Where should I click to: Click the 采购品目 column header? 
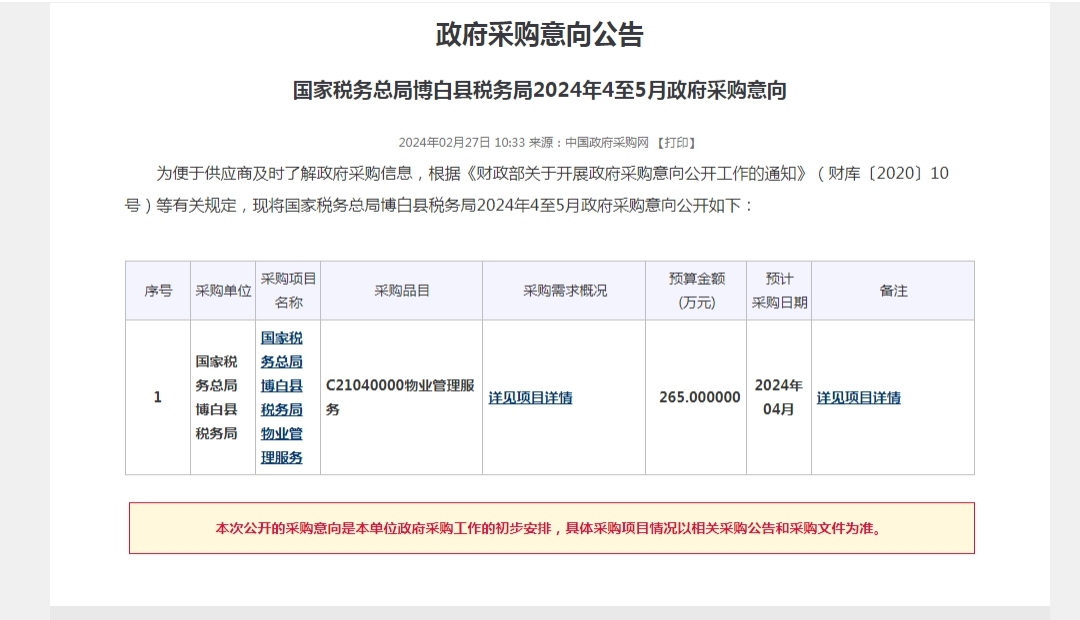click(x=402, y=291)
